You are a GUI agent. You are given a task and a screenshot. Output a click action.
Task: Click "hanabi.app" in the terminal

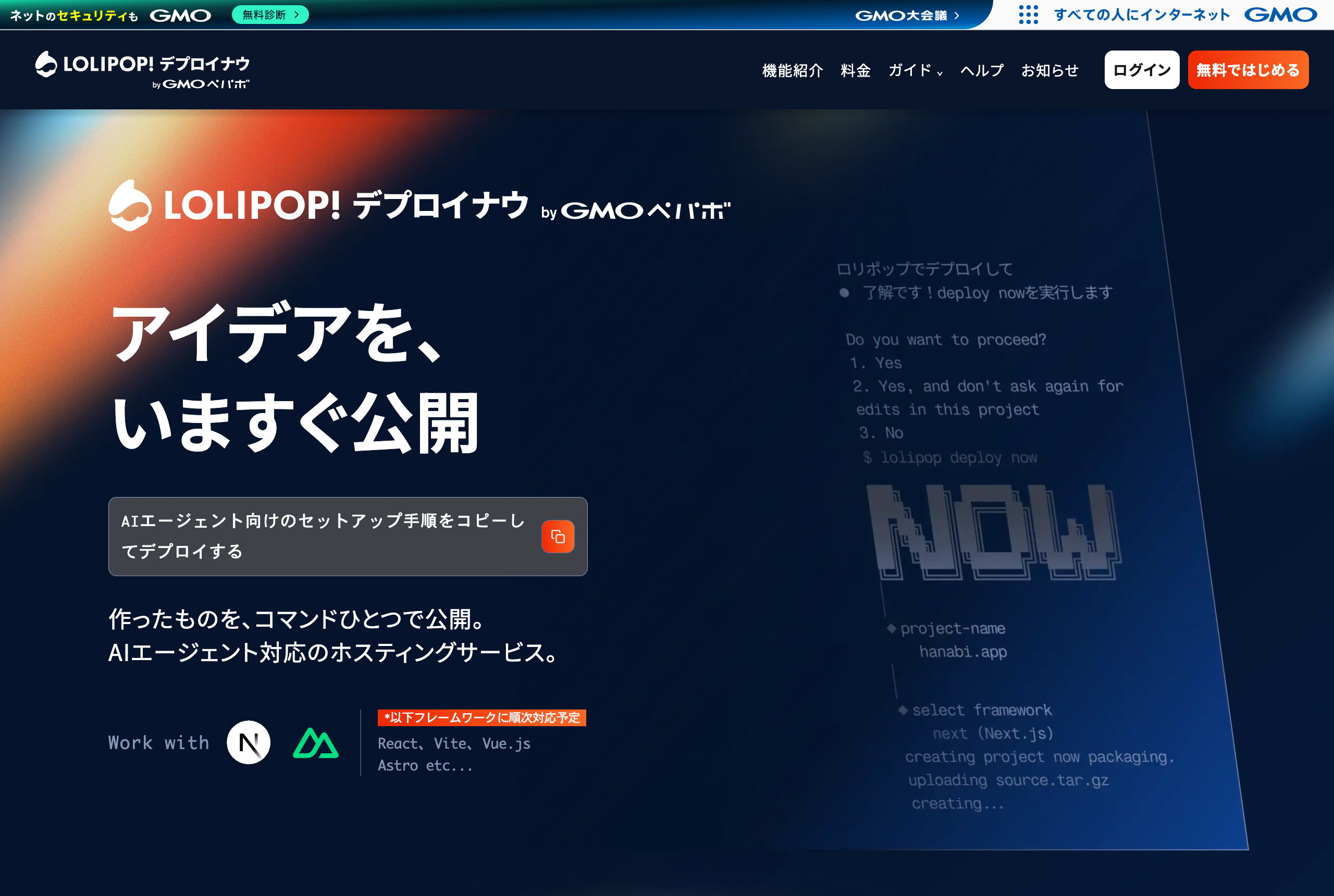coord(963,652)
